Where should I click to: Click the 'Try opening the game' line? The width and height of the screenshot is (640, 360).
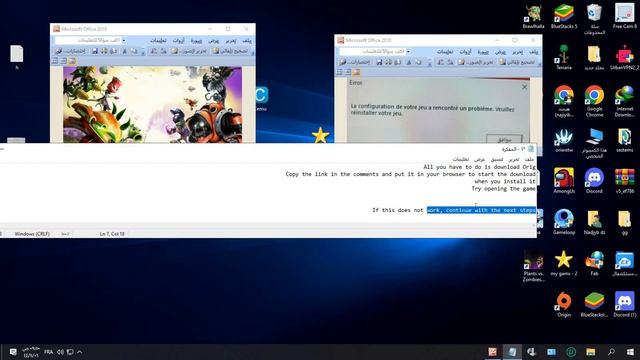point(503,189)
